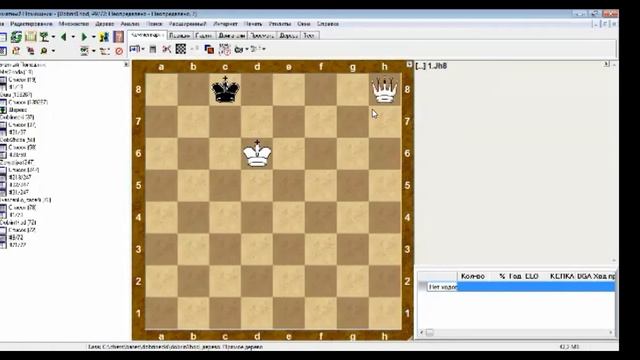The width and height of the screenshot is (640, 360).
Task: Open the question-mark help book icon
Action: click(x=118, y=37)
